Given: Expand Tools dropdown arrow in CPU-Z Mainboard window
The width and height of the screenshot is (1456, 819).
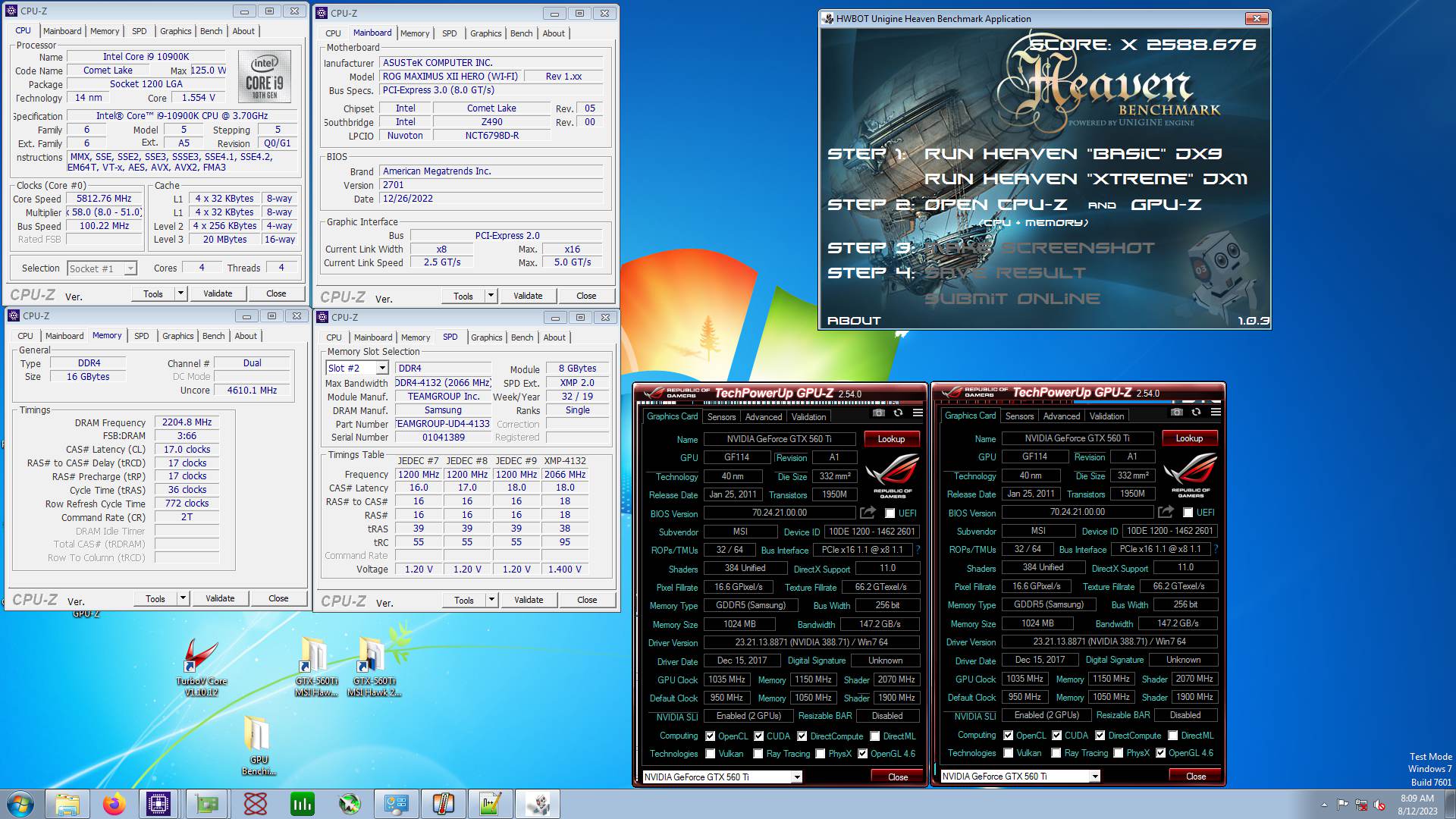Looking at the screenshot, I should (x=491, y=296).
